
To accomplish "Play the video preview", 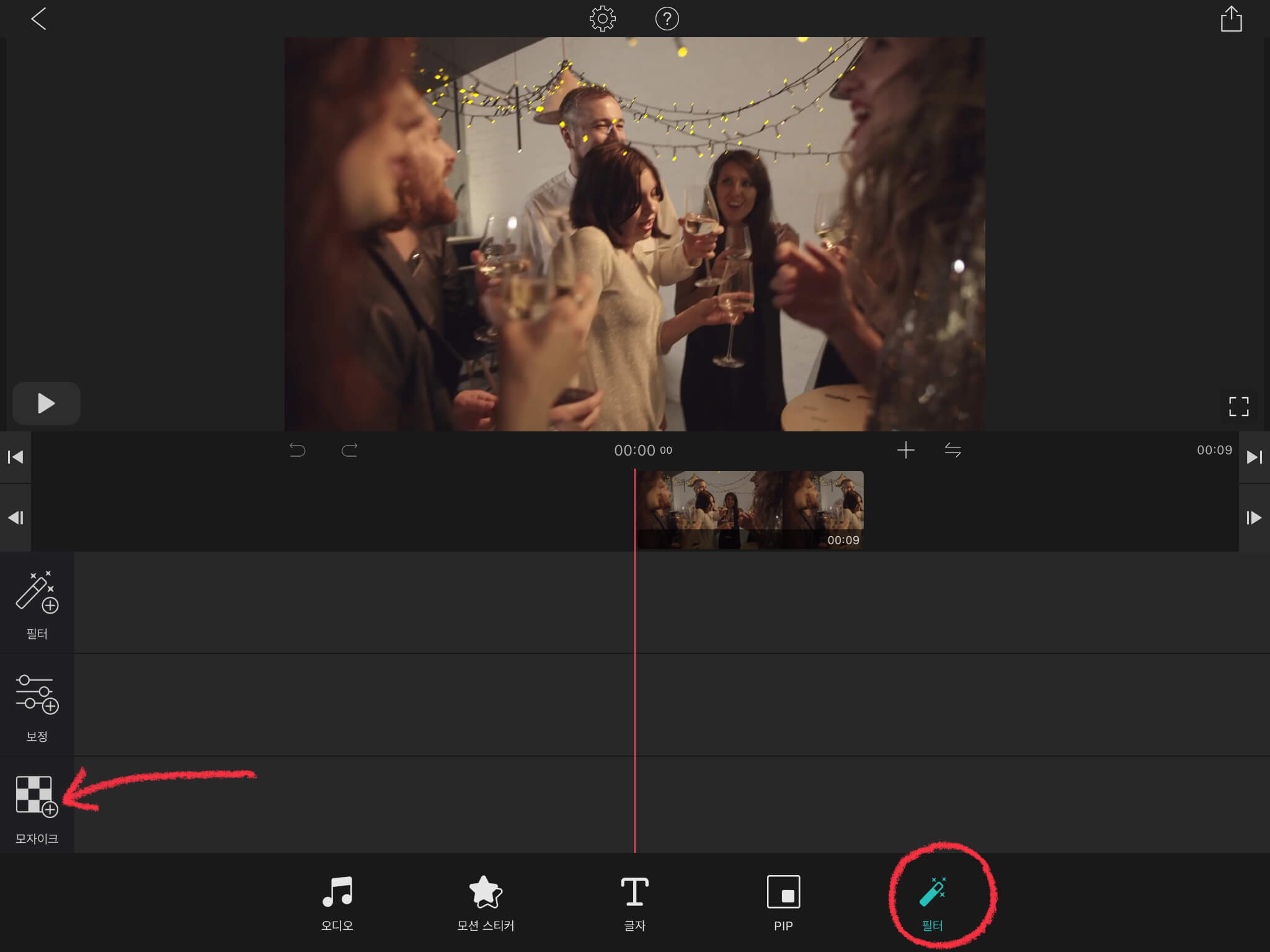I will 47,403.
